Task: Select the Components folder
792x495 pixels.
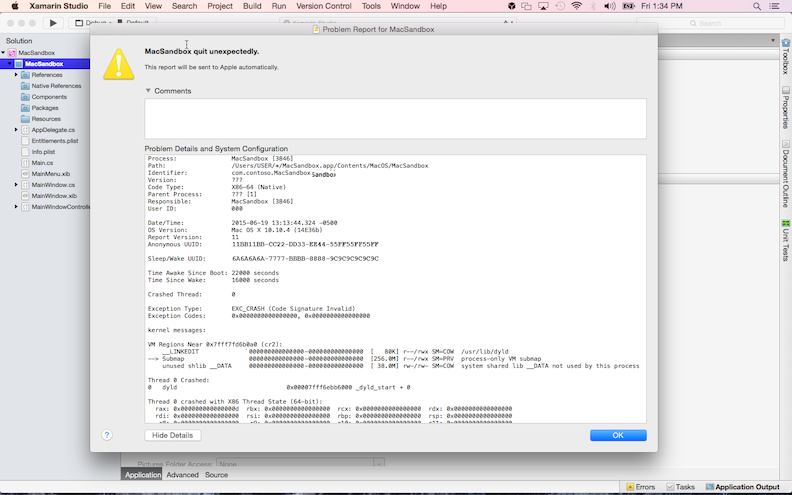Action: (x=49, y=97)
